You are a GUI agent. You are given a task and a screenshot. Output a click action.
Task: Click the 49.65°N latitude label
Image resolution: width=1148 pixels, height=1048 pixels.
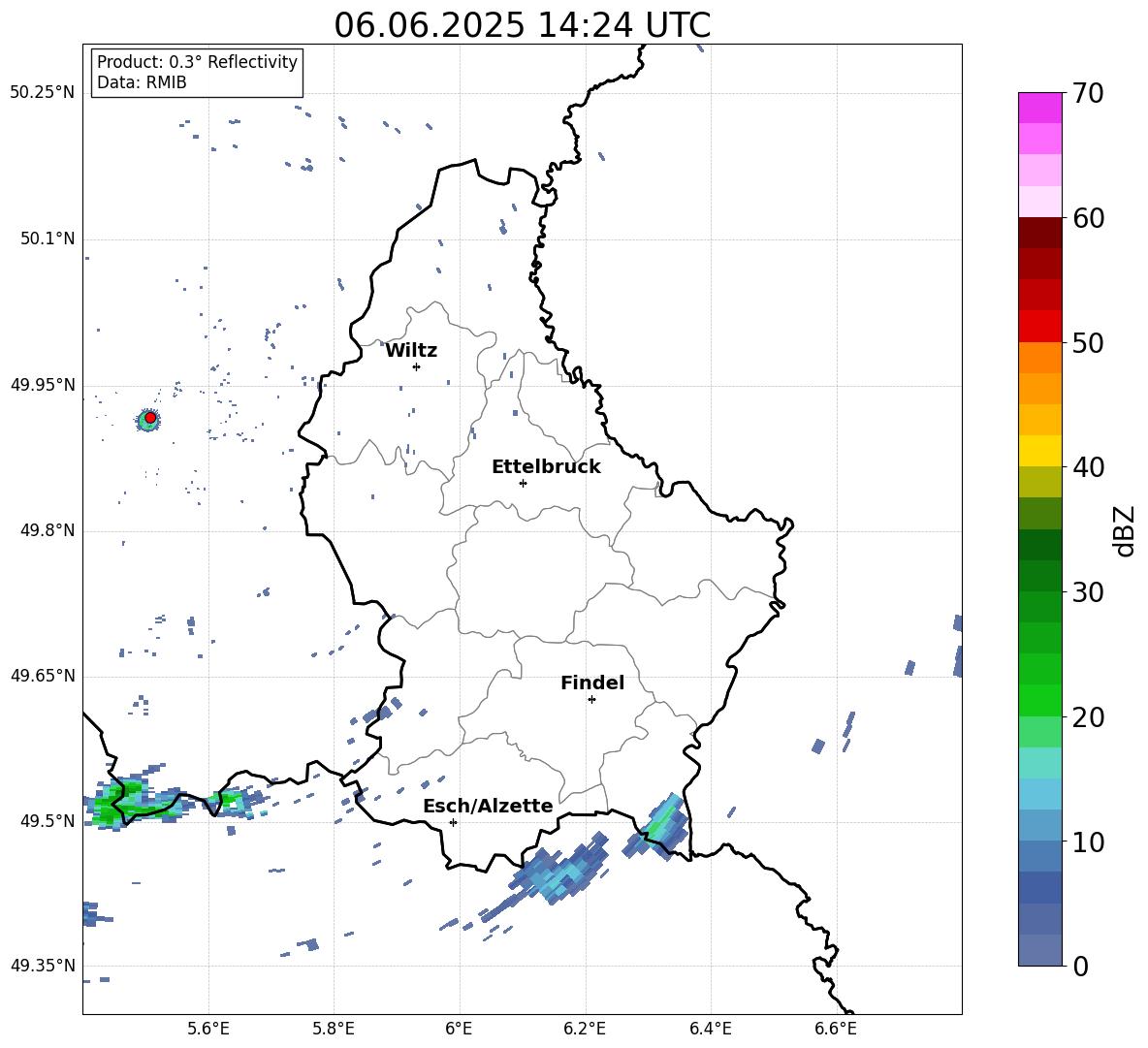pos(43,676)
